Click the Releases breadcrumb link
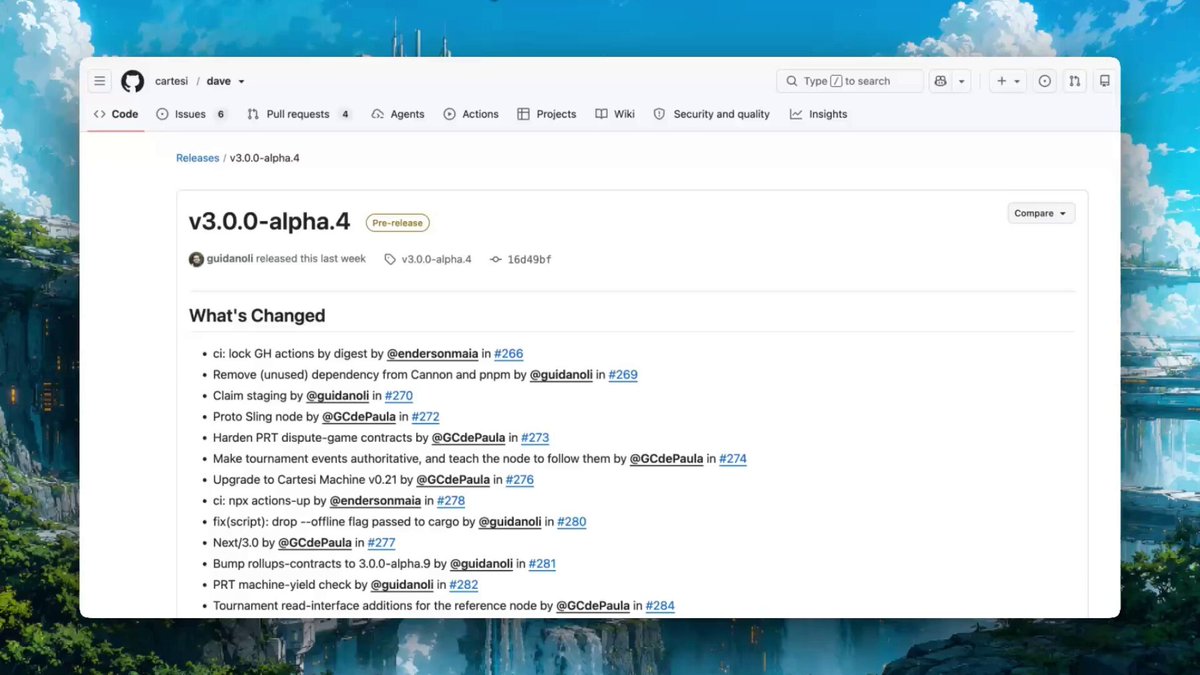The width and height of the screenshot is (1200, 675). tap(197, 158)
